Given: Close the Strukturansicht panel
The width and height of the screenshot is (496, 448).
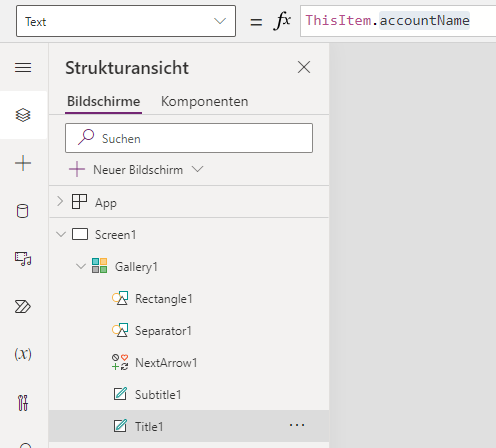Looking at the screenshot, I should 304,67.
